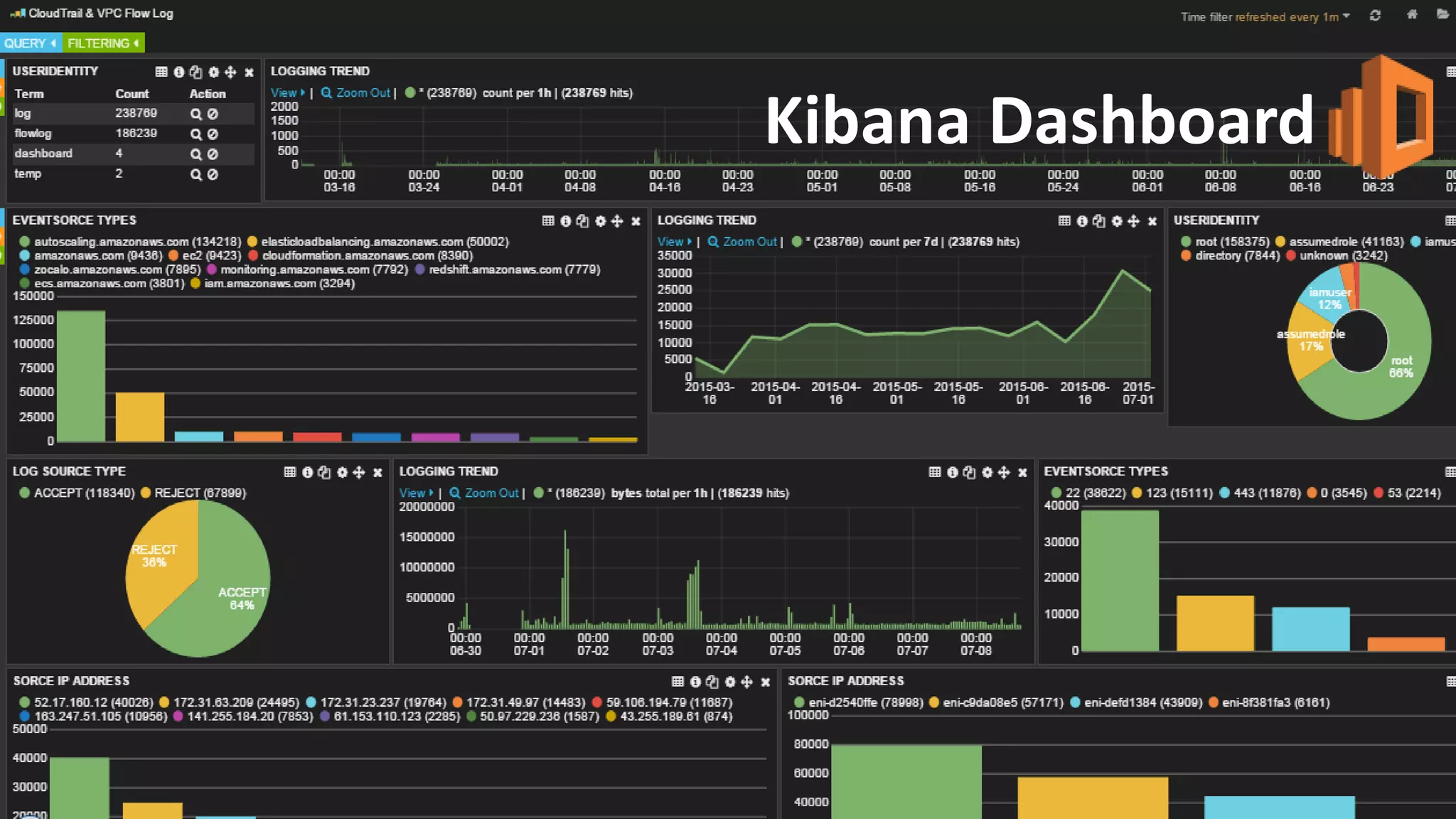
Task: Open the Time filter refreshed every 1m dropdown
Action: tap(1265, 16)
